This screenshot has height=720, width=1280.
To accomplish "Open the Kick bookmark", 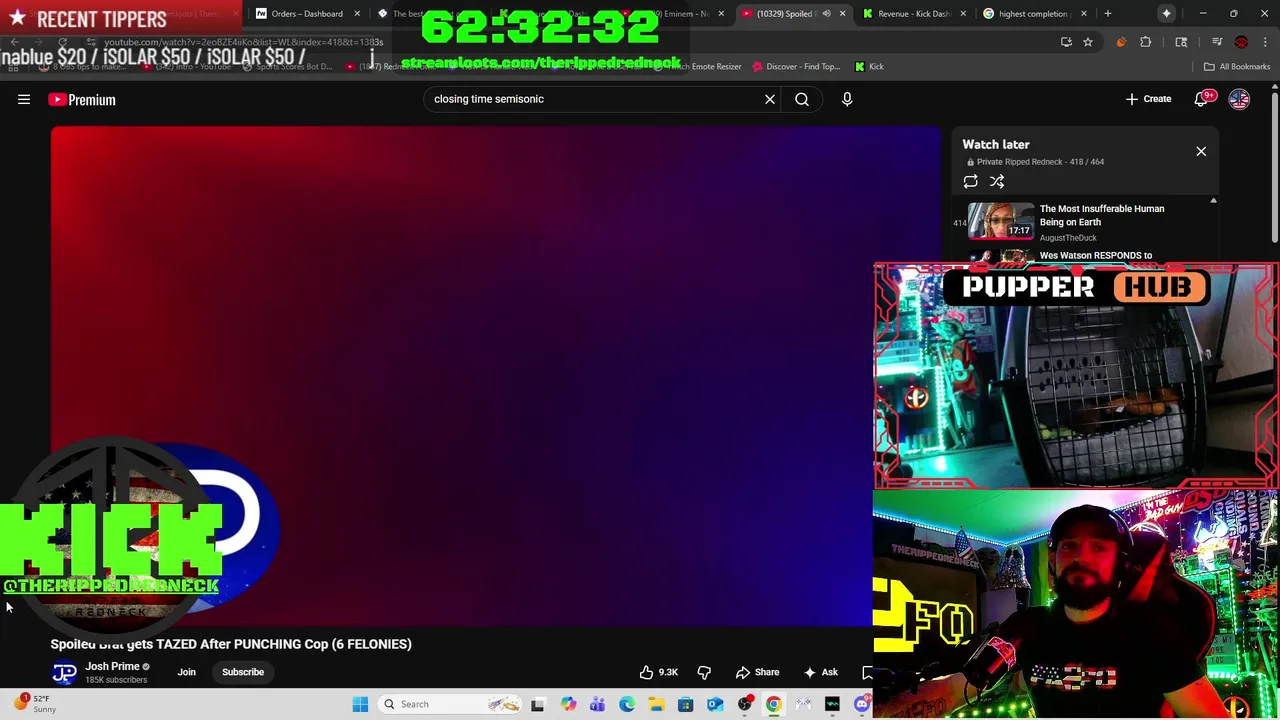I will pyautogui.click(x=869, y=67).
